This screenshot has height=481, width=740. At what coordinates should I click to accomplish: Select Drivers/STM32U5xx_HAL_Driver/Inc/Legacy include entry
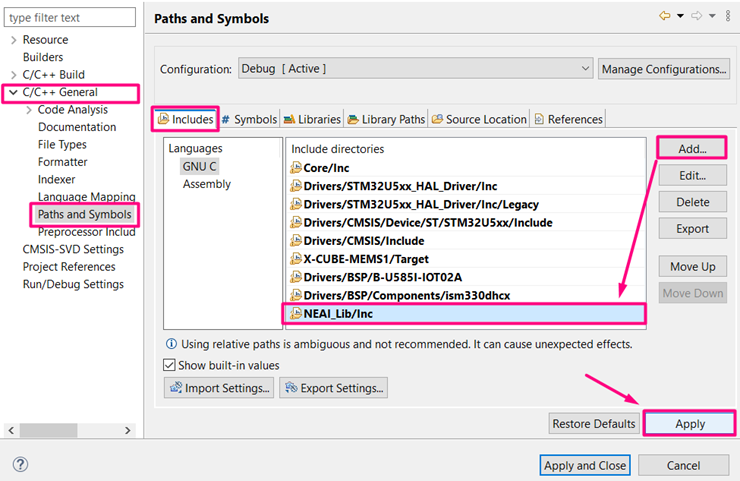pos(466,204)
